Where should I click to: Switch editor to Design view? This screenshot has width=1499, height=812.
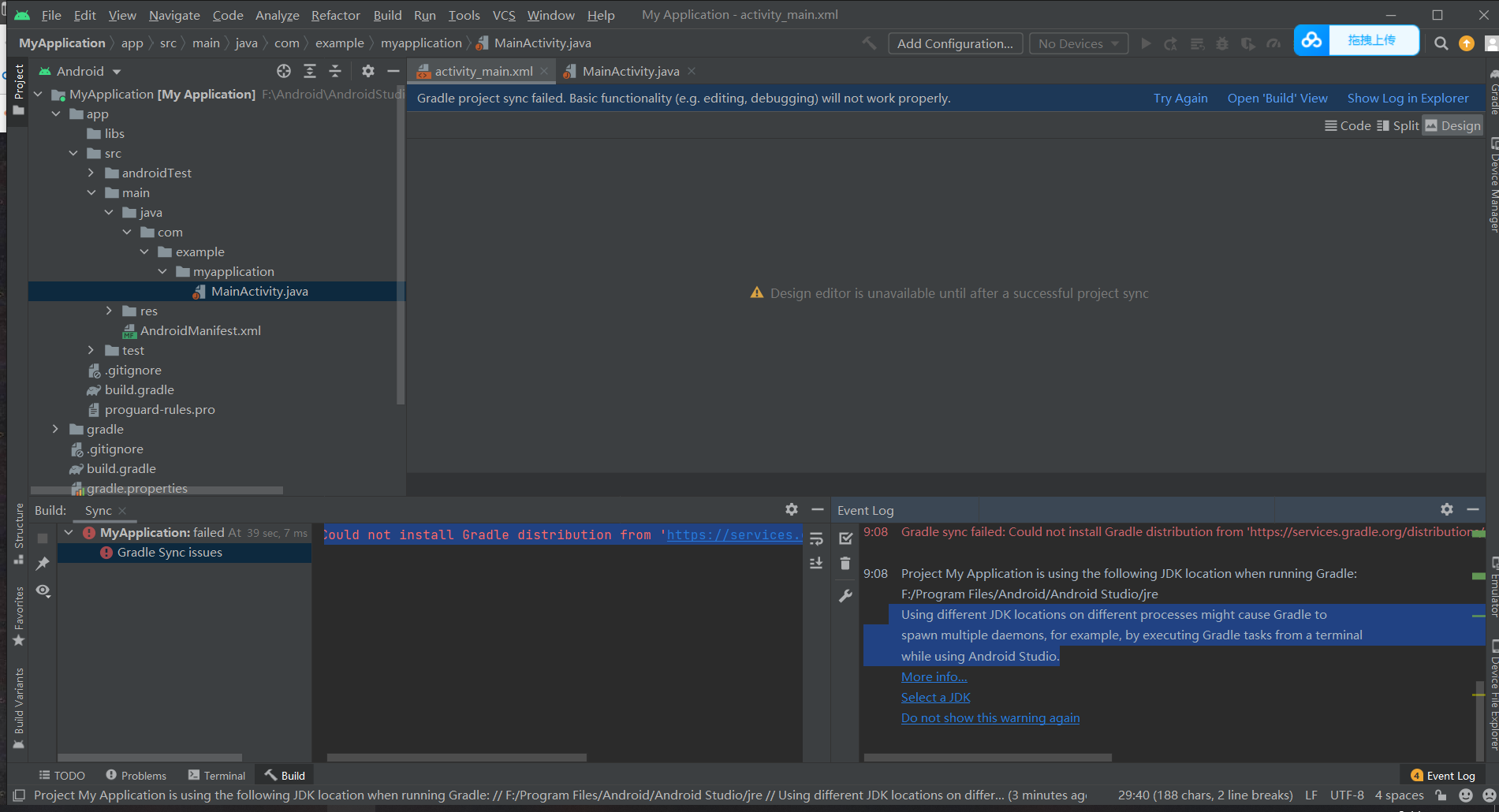pos(1452,125)
